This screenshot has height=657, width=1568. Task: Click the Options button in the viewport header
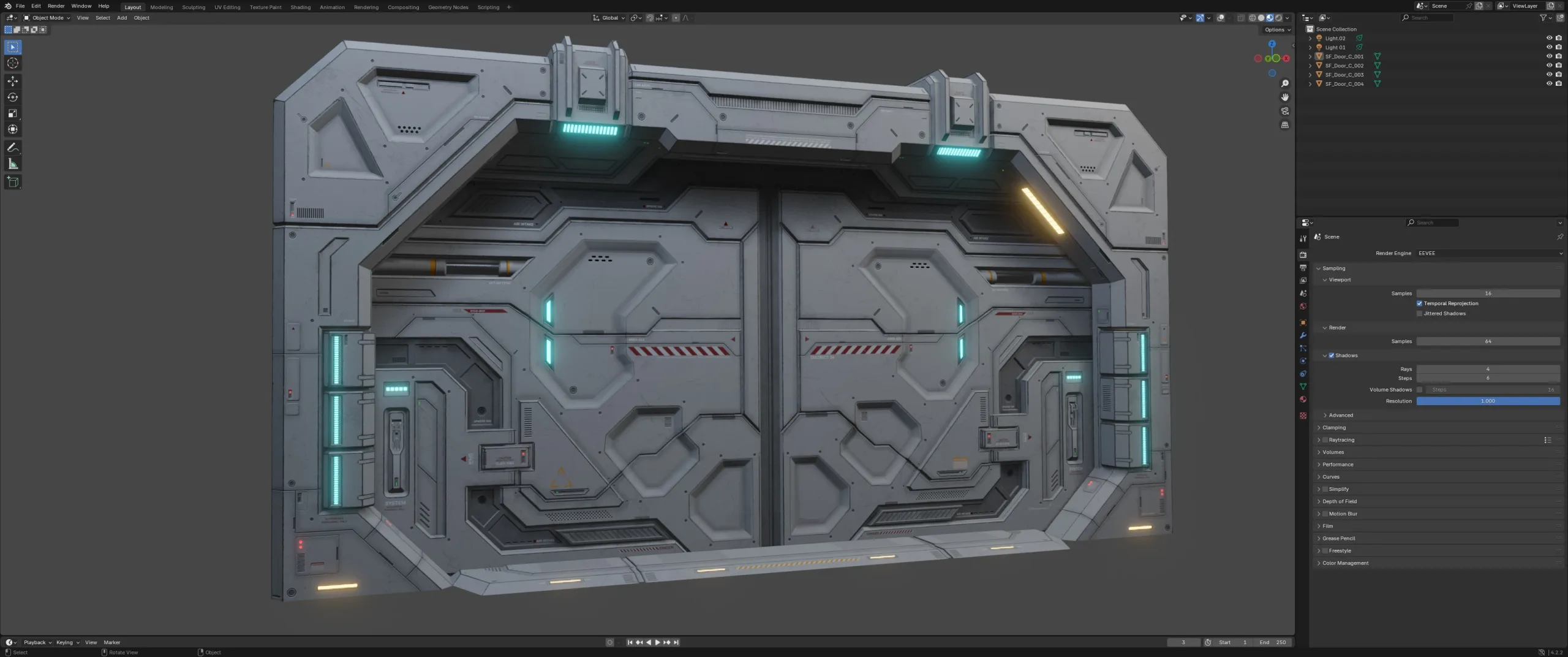click(x=1276, y=29)
